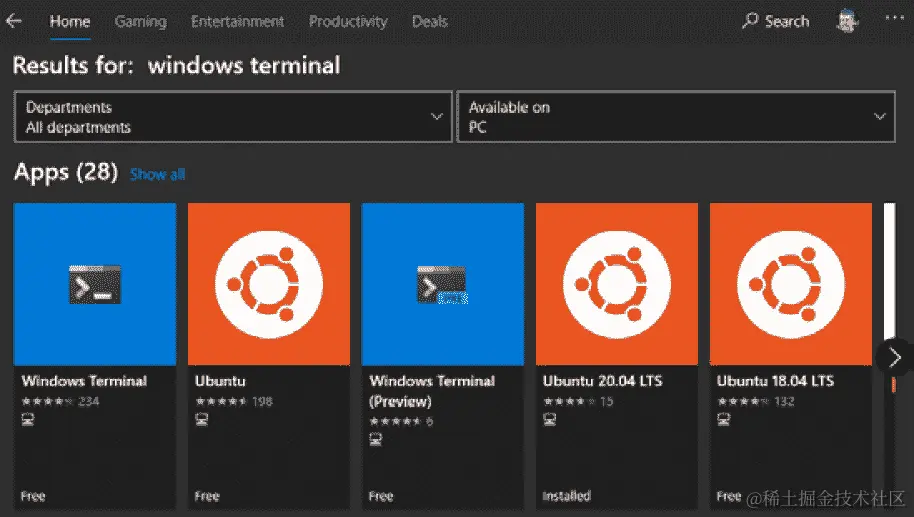Click the Search button
The image size is (914, 517).
776,22
